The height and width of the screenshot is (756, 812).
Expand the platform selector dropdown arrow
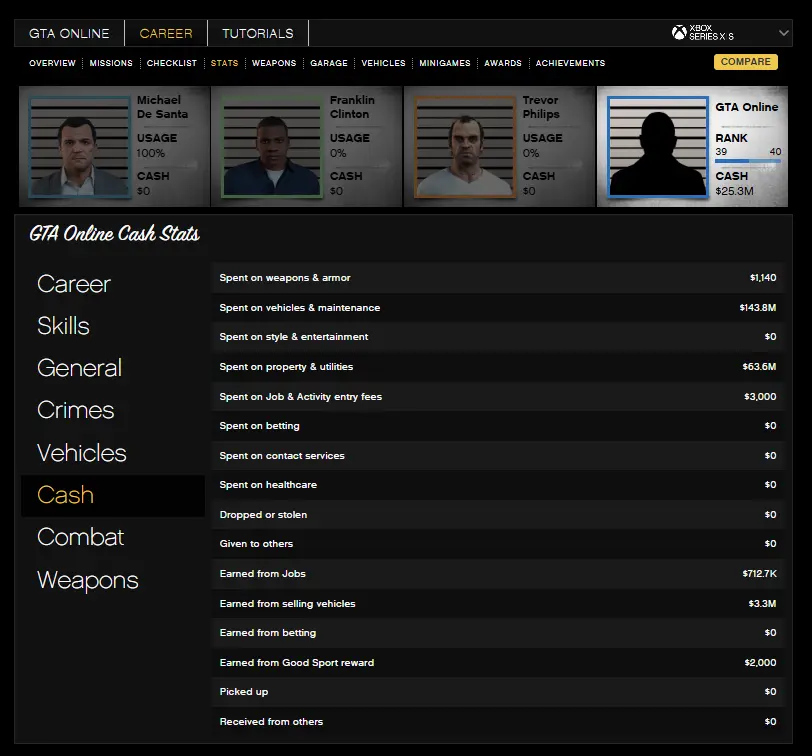783,33
